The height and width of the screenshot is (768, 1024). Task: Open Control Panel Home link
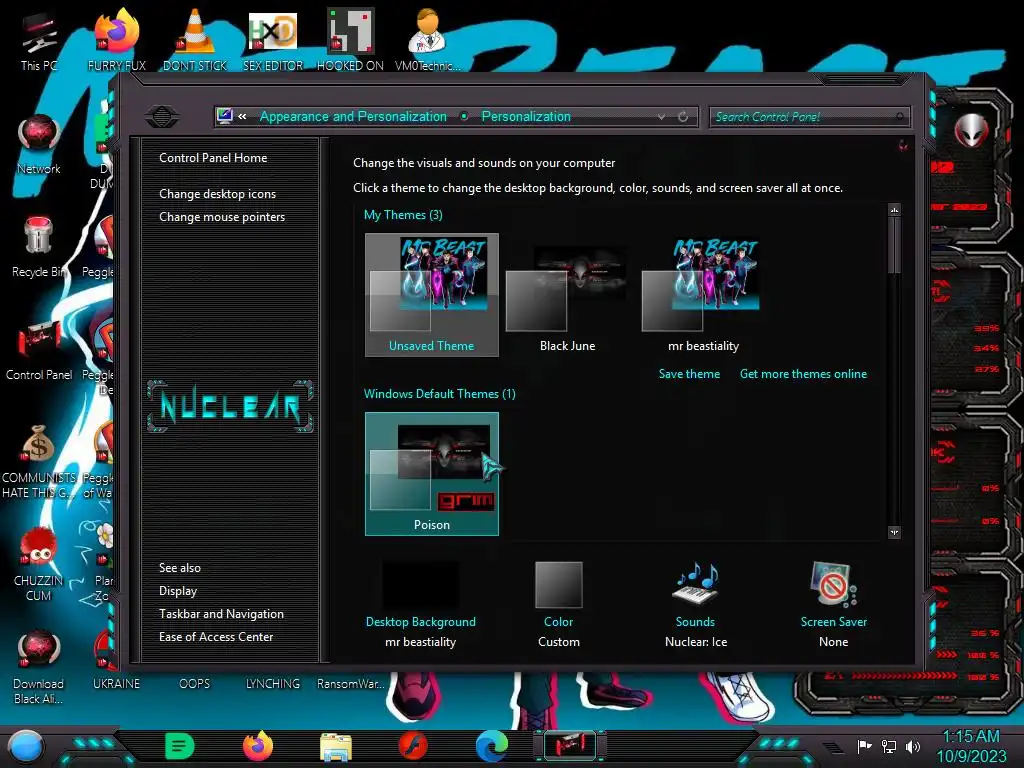[213, 157]
